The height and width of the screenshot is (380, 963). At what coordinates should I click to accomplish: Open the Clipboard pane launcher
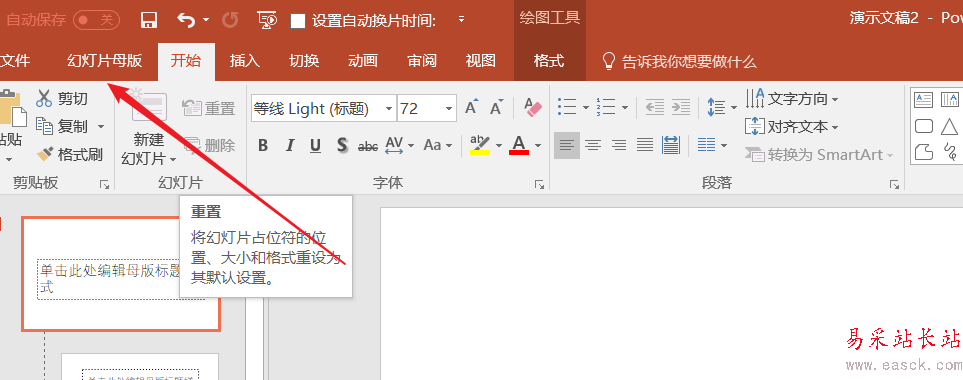click(x=104, y=184)
